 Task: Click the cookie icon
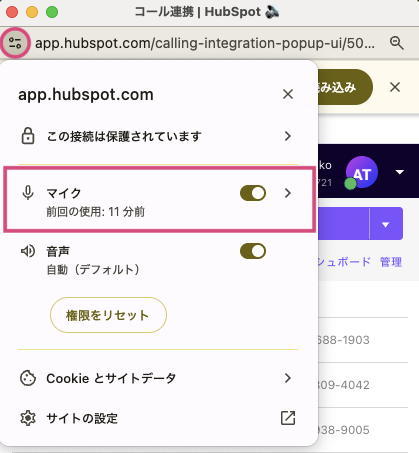coord(28,378)
